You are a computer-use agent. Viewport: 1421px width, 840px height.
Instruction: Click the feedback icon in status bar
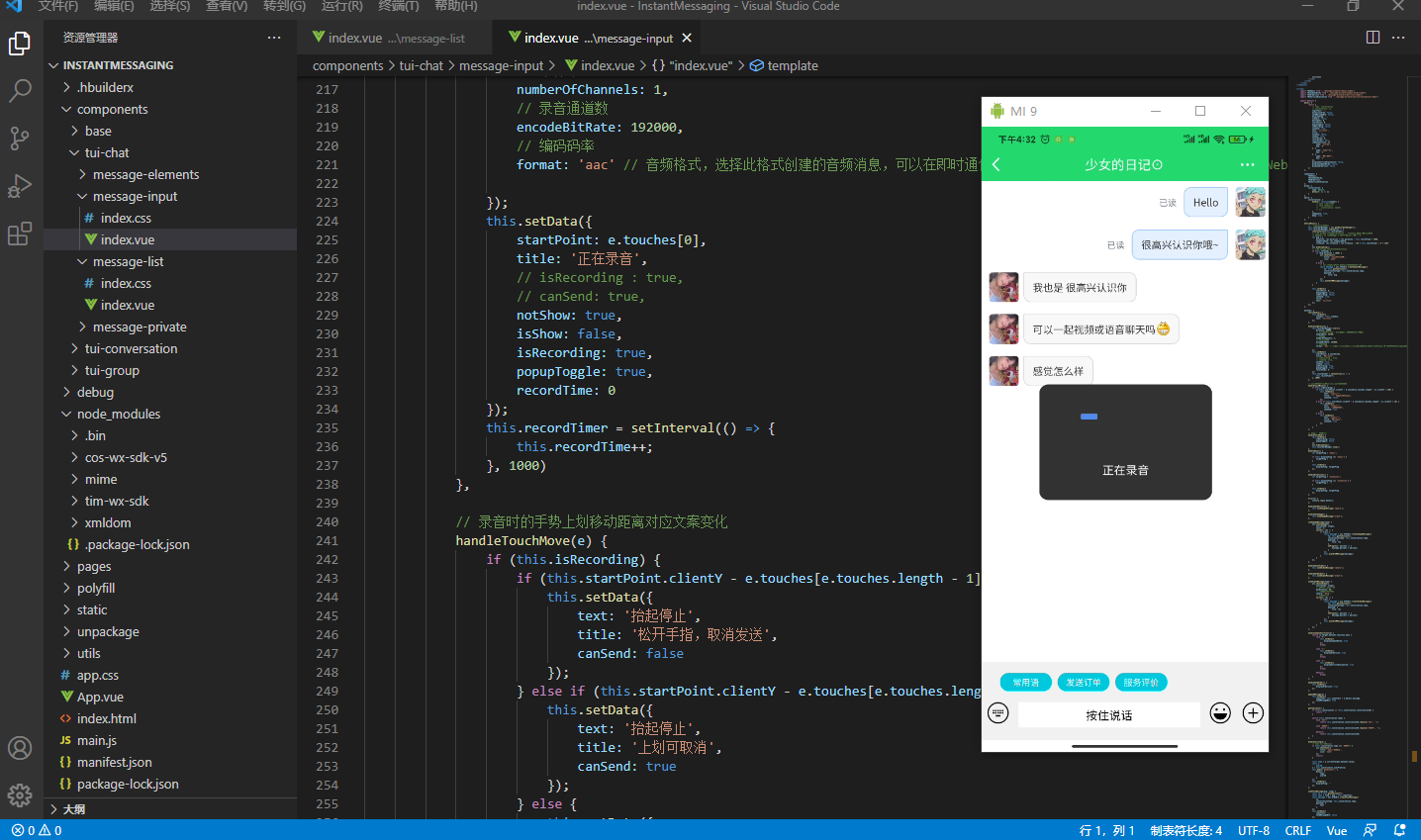(1370, 830)
